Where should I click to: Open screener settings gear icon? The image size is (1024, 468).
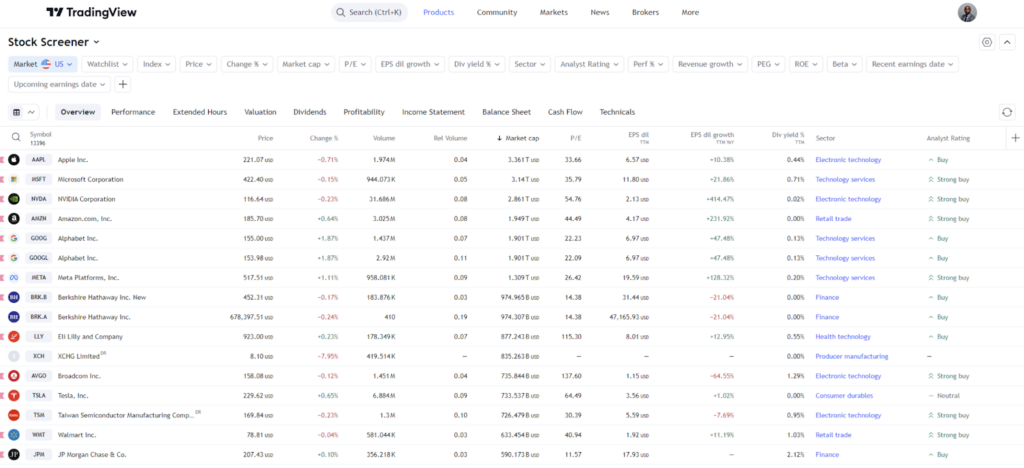pyautogui.click(x=987, y=42)
